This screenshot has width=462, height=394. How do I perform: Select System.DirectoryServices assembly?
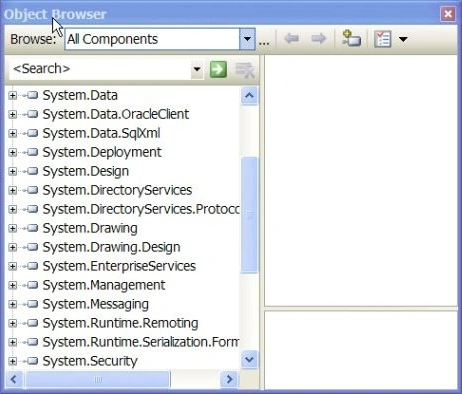click(x=117, y=191)
